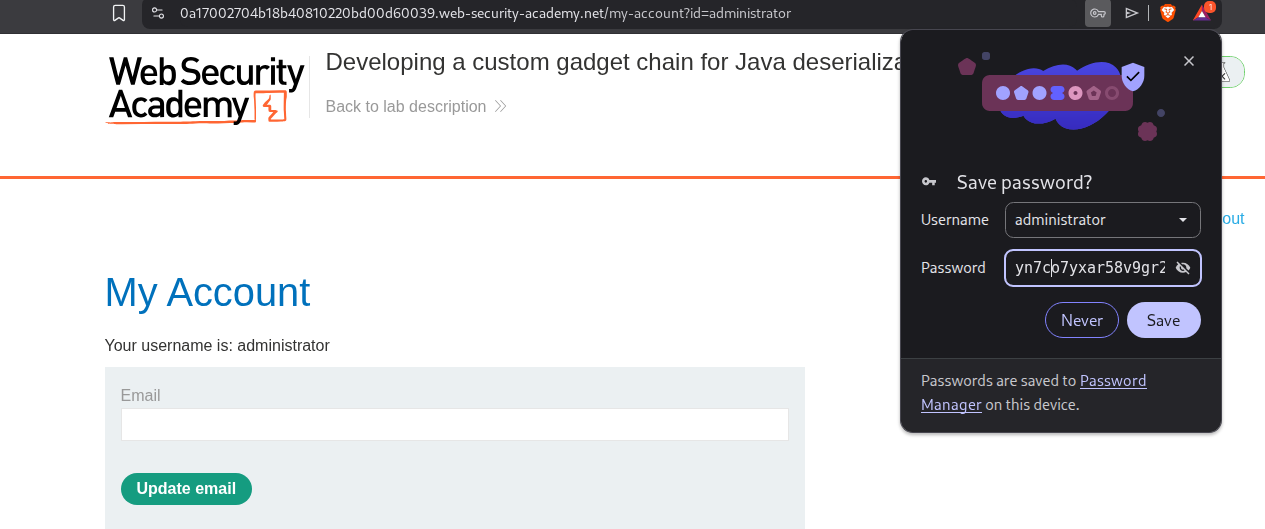Open the Password Manager link

pos(1112,381)
